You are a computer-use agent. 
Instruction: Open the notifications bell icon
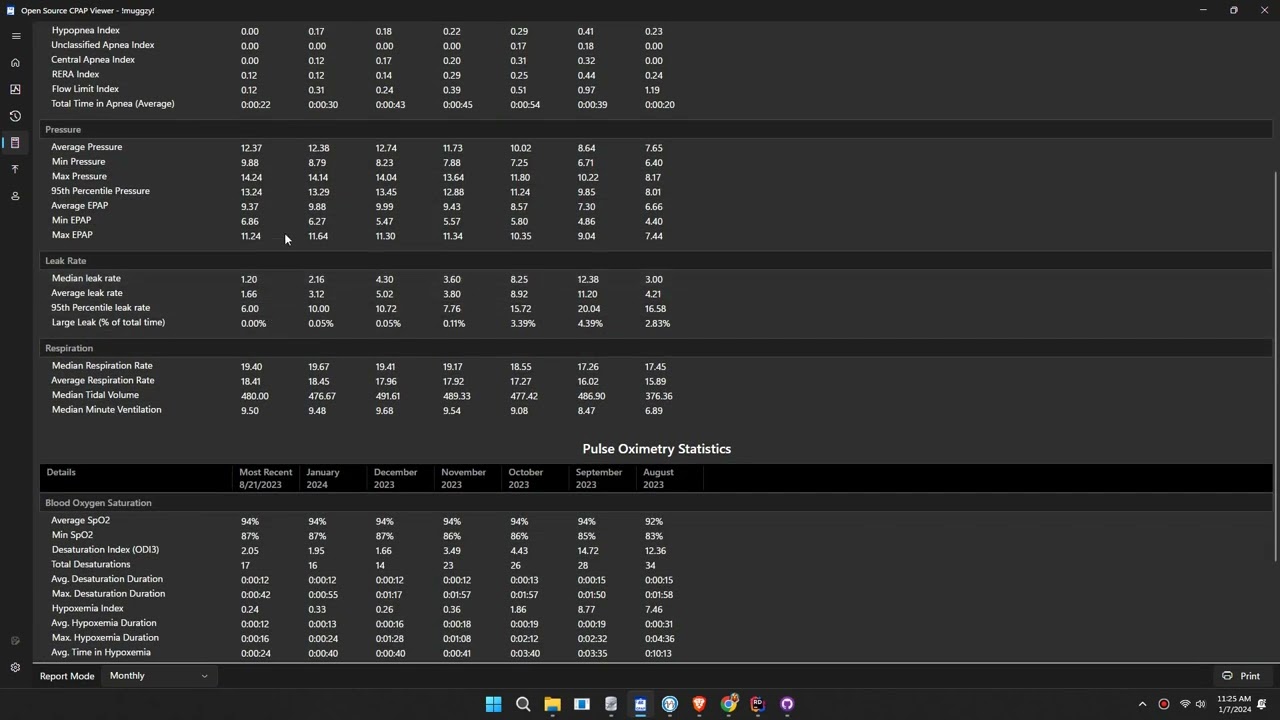point(1262,704)
